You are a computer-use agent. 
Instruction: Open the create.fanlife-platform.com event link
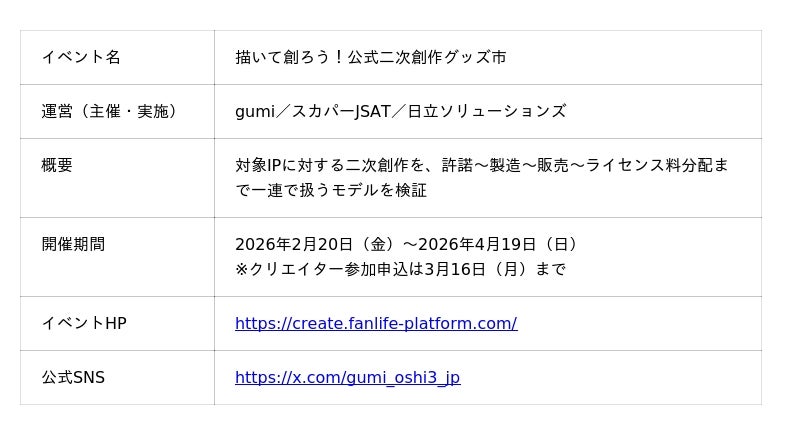[x=376, y=323]
